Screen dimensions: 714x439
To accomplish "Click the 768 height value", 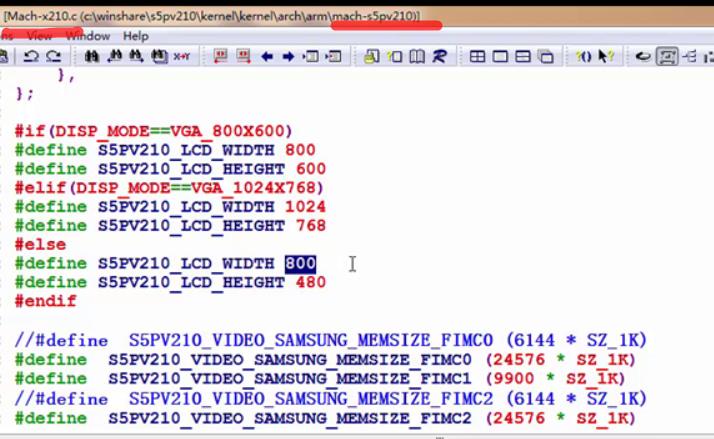I will click(x=311, y=226).
